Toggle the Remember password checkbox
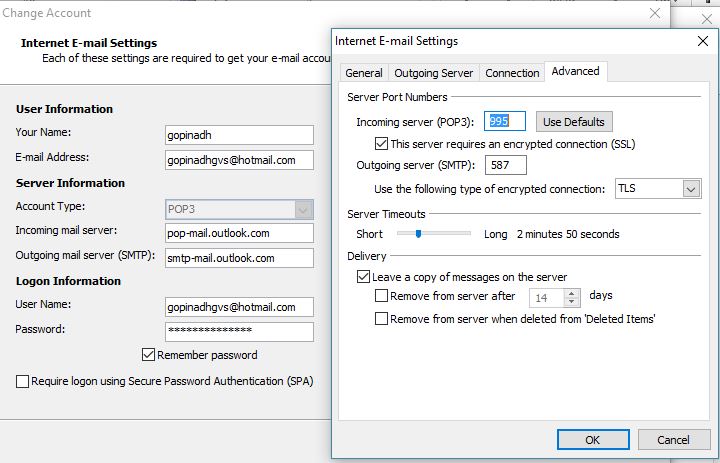The image size is (720, 463). tap(149, 355)
